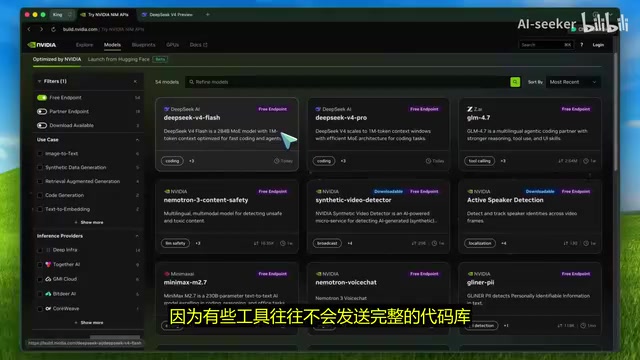The width and height of the screenshot is (640, 360).
Task: Expand +4 tags on synthetic-video-detector card
Action: coord(350,243)
